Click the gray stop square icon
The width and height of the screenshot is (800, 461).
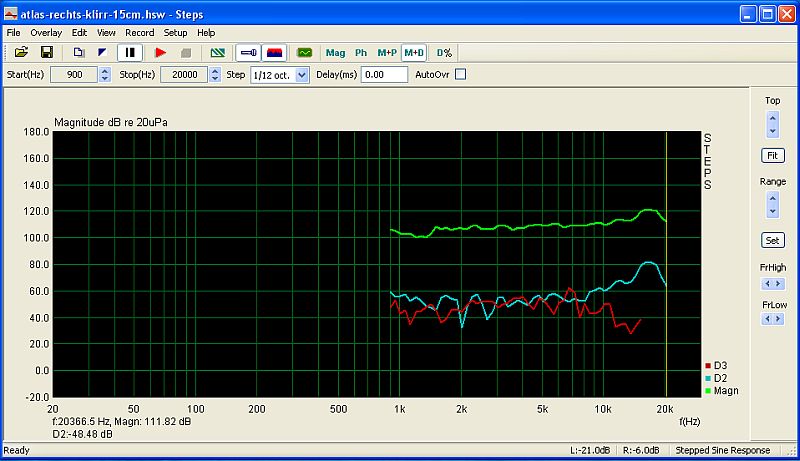184,52
